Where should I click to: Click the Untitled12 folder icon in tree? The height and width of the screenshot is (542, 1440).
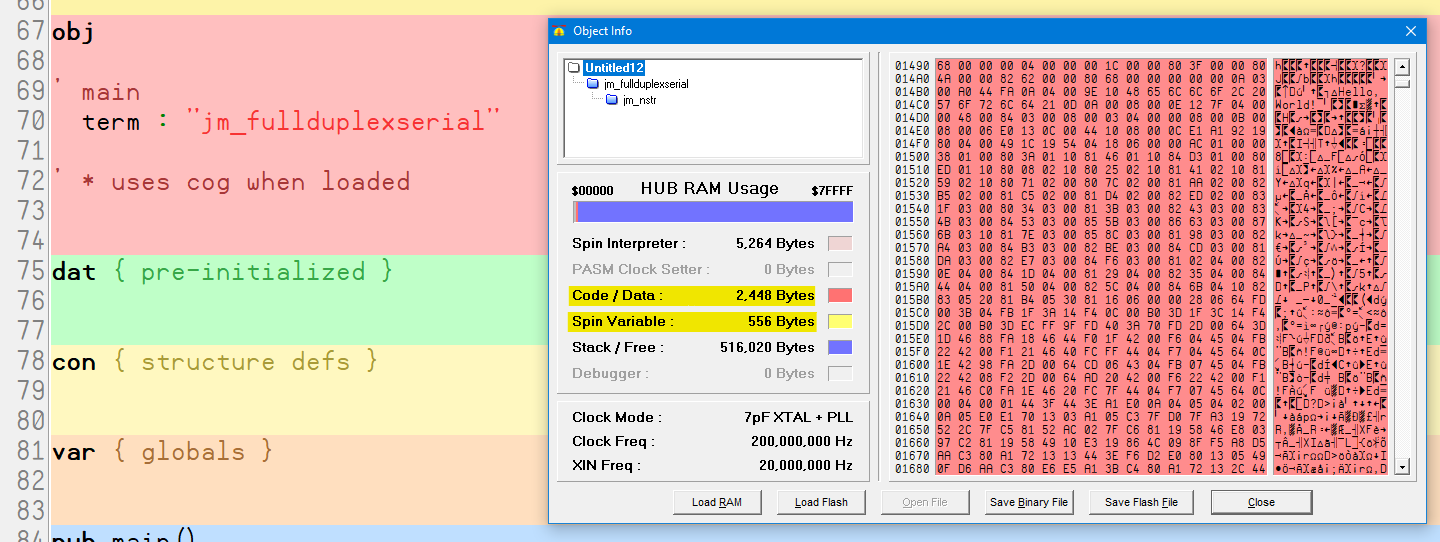(574, 68)
